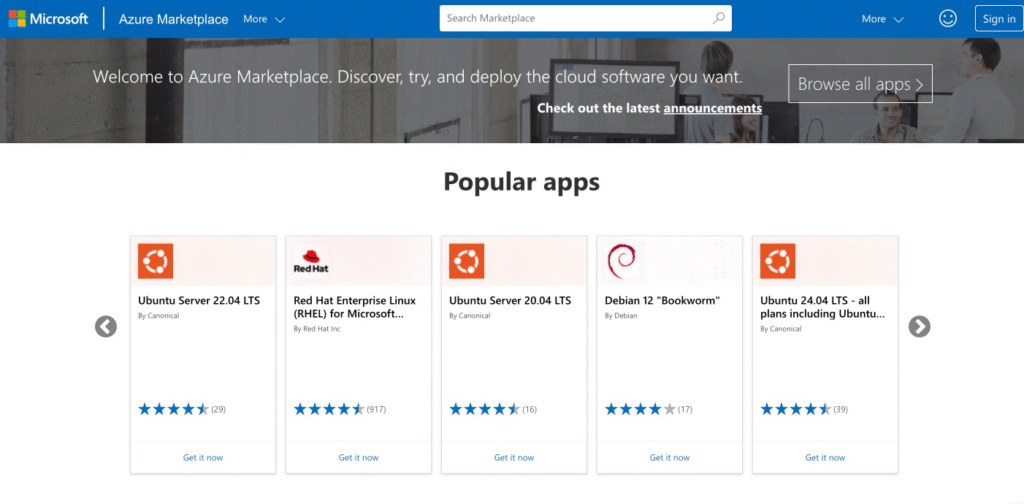Screen dimensions: 1024x504
Task: Click the search magnifier icon
Action: click(x=718, y=18)
